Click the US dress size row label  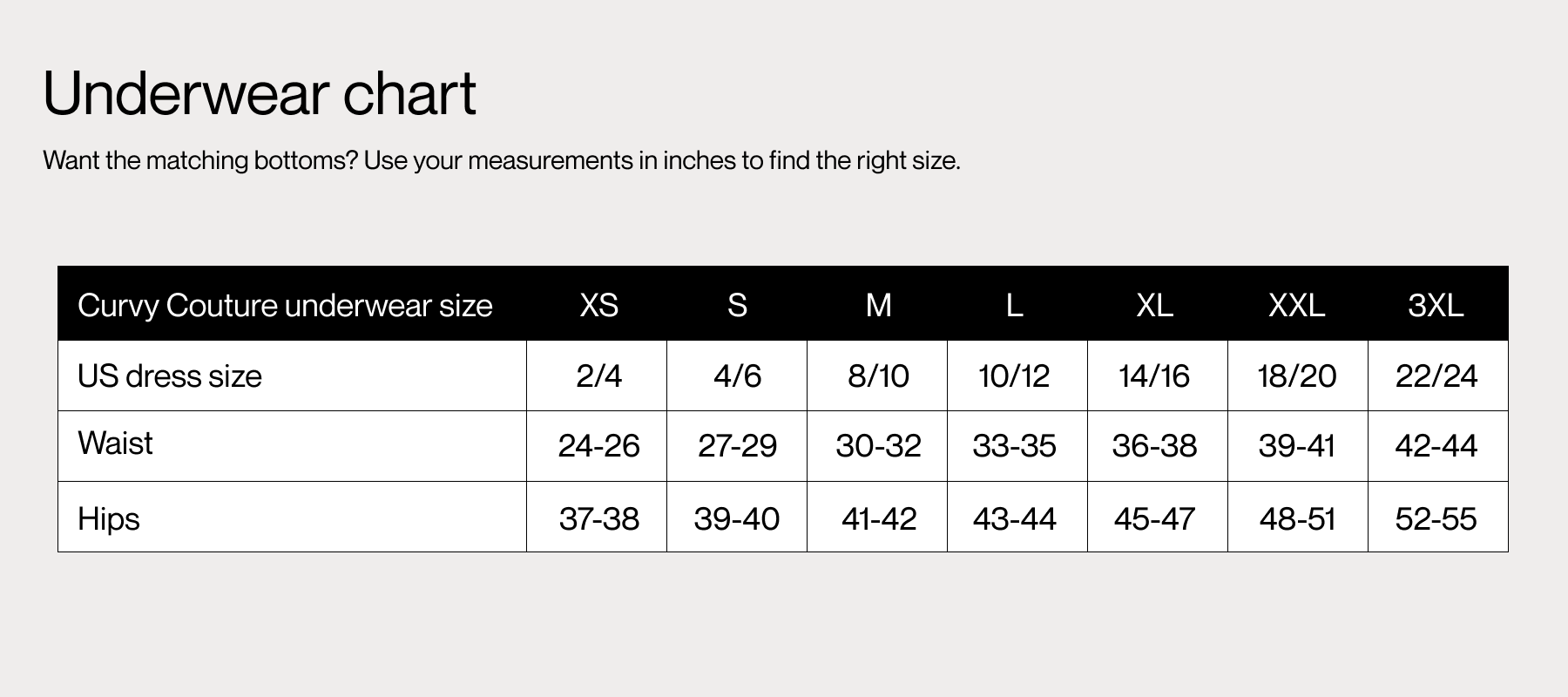(x=170, y=376)
